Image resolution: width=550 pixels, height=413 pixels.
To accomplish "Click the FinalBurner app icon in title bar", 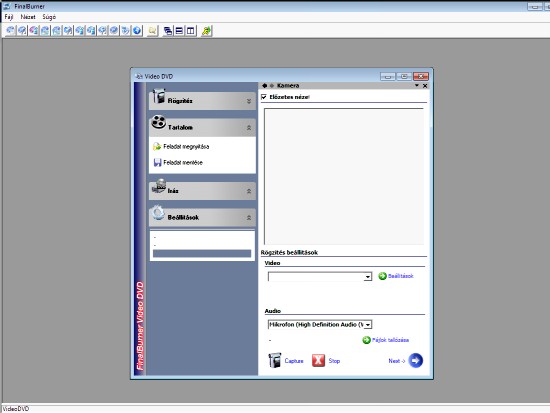I will tap(7, 6).
